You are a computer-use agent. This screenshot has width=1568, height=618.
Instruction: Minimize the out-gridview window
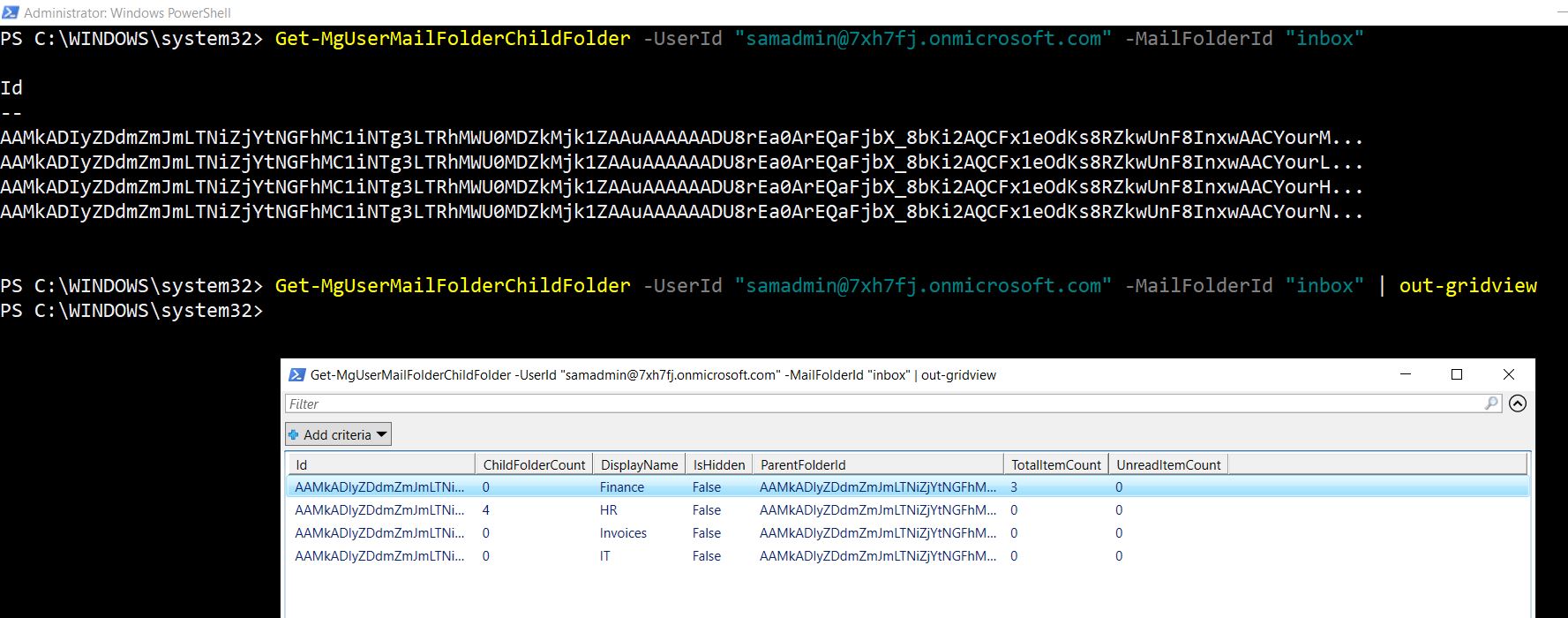tap(1406, 374)
